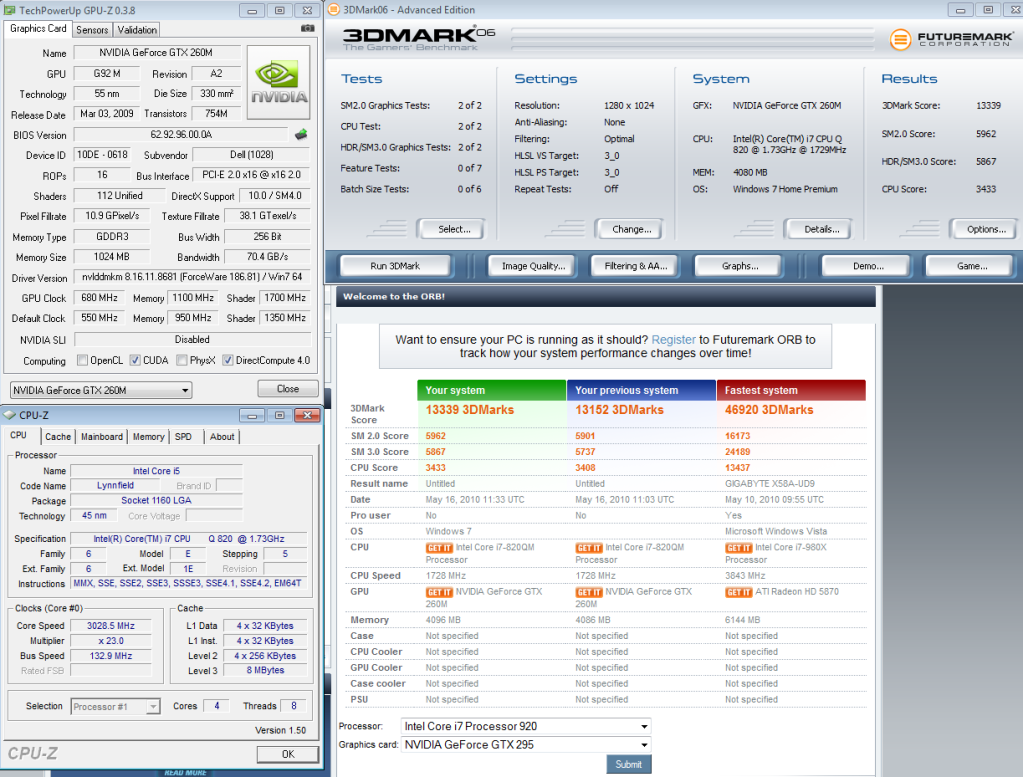The height and width of the screenshot is (777, 1023).
Task: Open the About tab in CPU-Z
Action: pyautogui.click(x=222, y=436)
